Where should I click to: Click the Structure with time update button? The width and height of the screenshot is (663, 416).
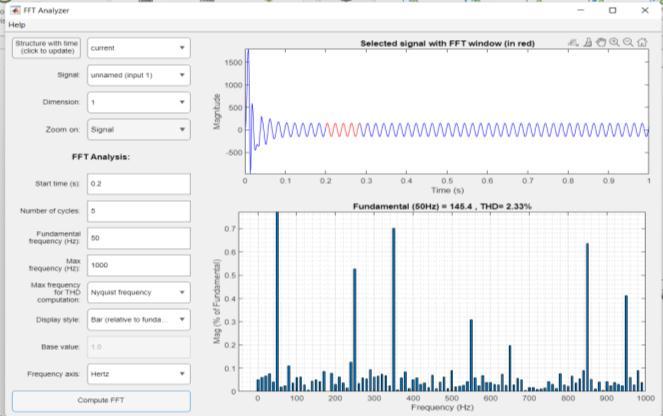47,47
